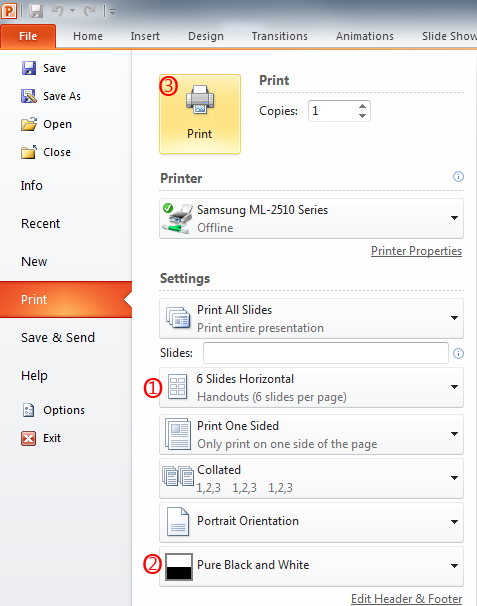Open the Samsung ML-2510 printer dropdown
Screen dimensions: 477x606
coord(311,218)
